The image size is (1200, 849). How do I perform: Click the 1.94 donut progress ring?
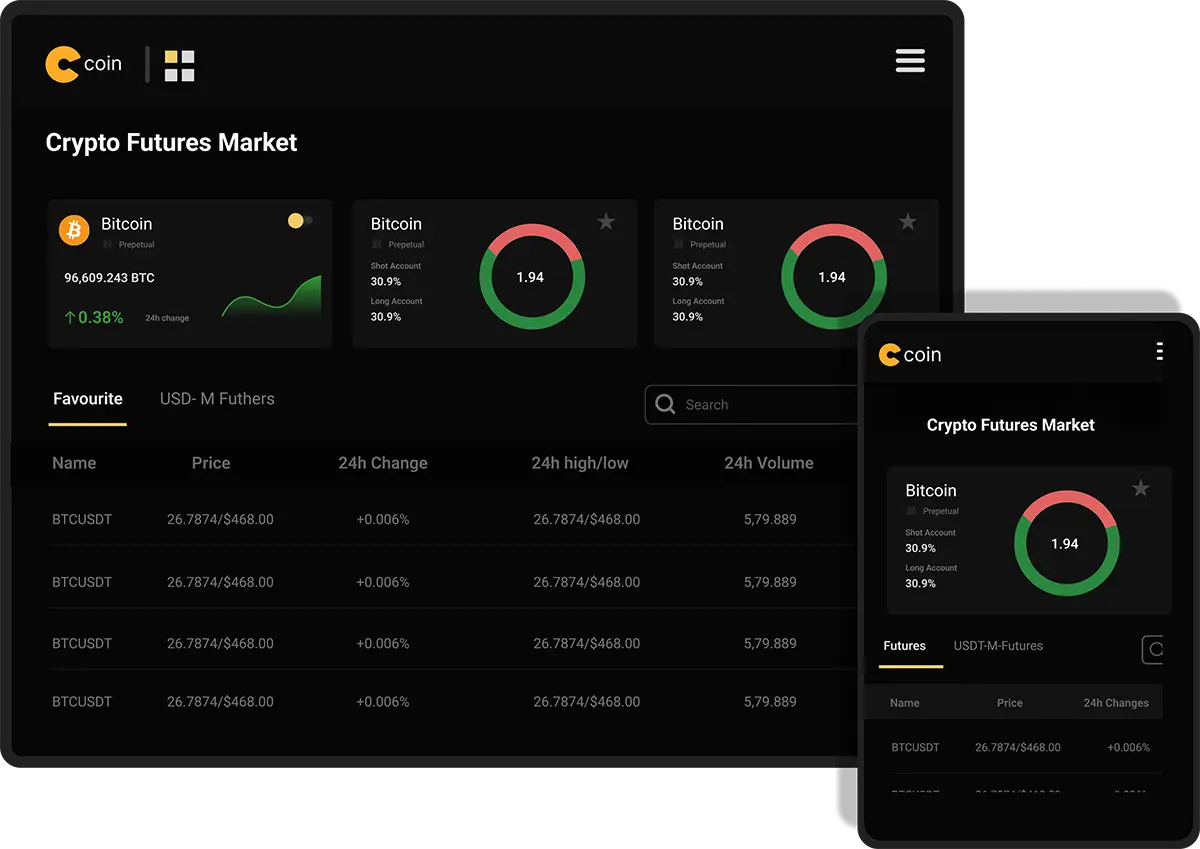pyautogui.click(x=531, y=276)
